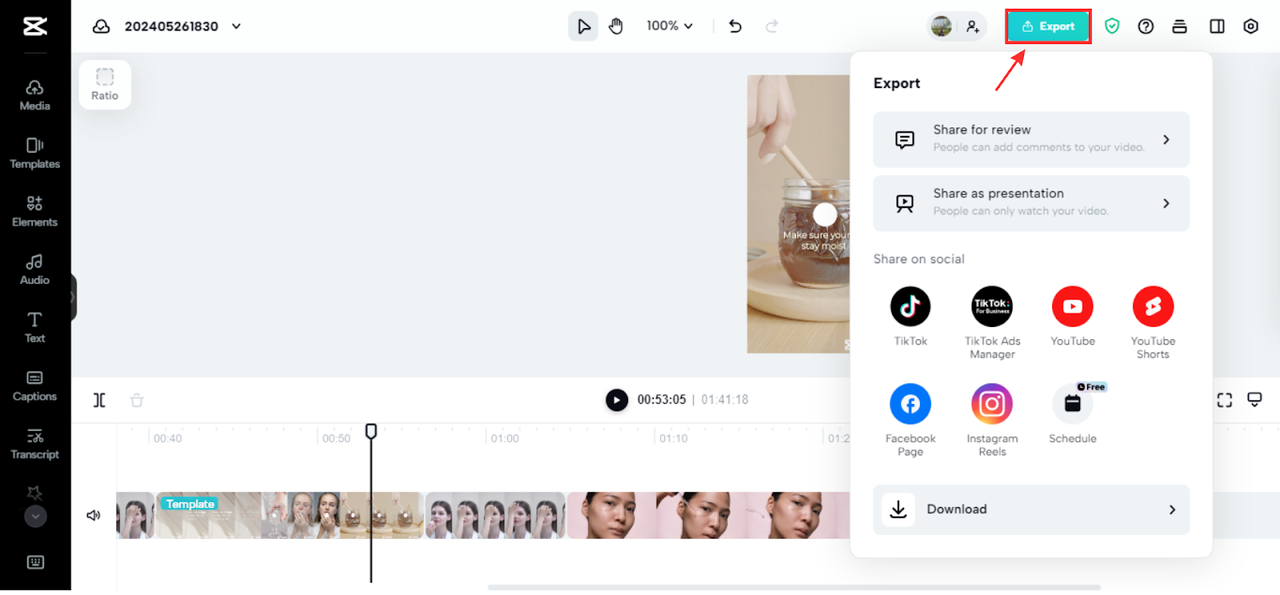Viewport: 1280px width, 595px height.
Task: Expand the Share for review chevron
Action: tap(1166, 139)
